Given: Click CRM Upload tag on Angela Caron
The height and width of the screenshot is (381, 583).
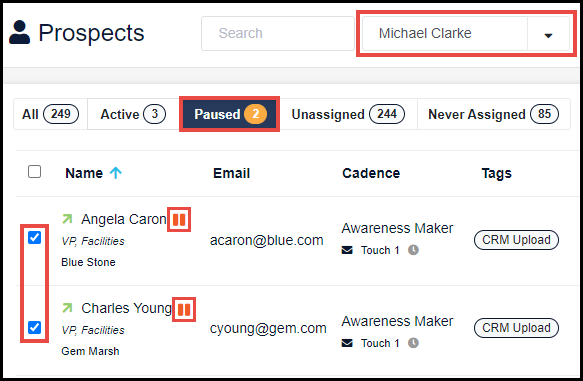Looking at the screenshot, I should [x=516, y=240].
